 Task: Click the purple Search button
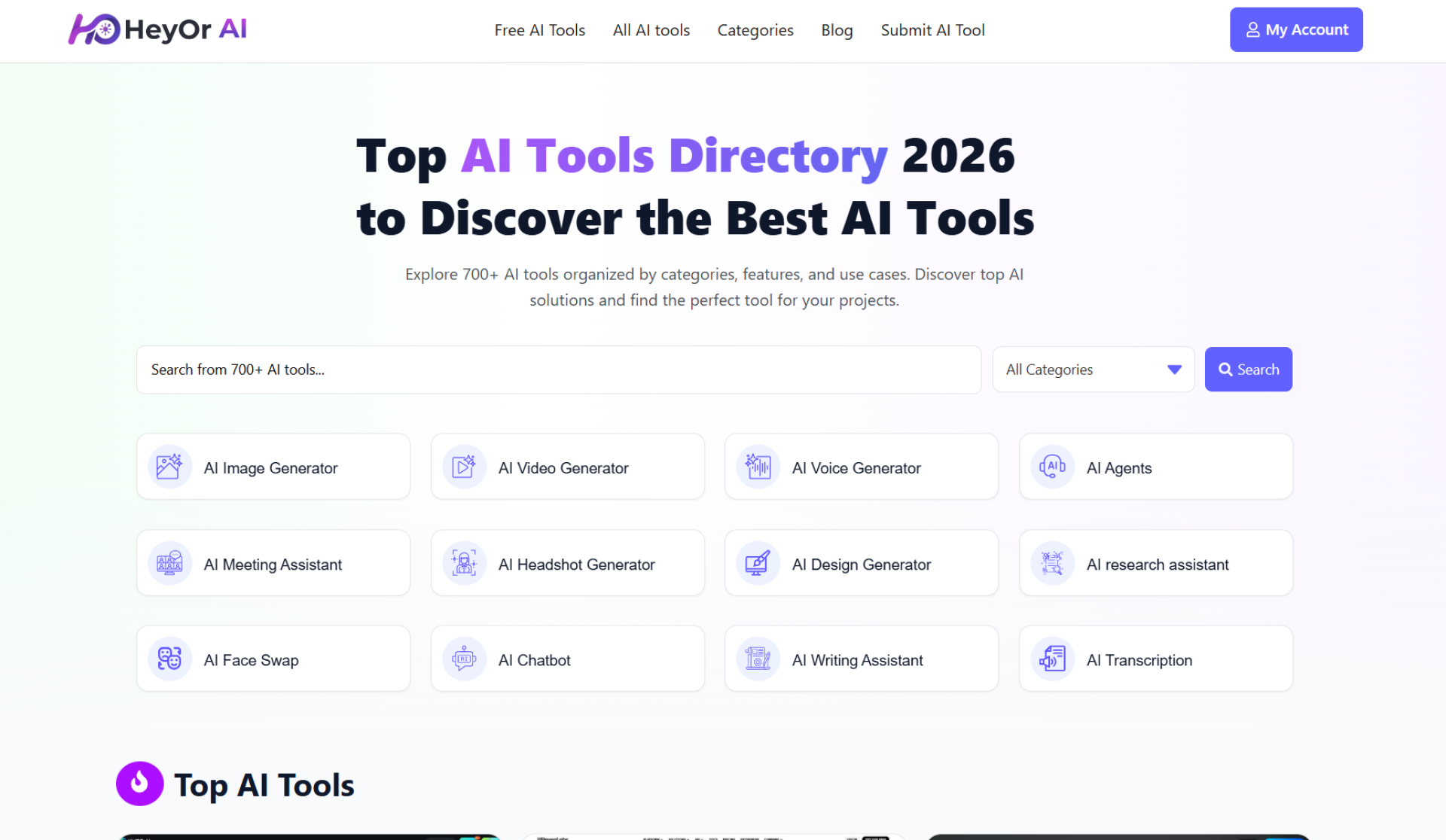(1248, 370)
